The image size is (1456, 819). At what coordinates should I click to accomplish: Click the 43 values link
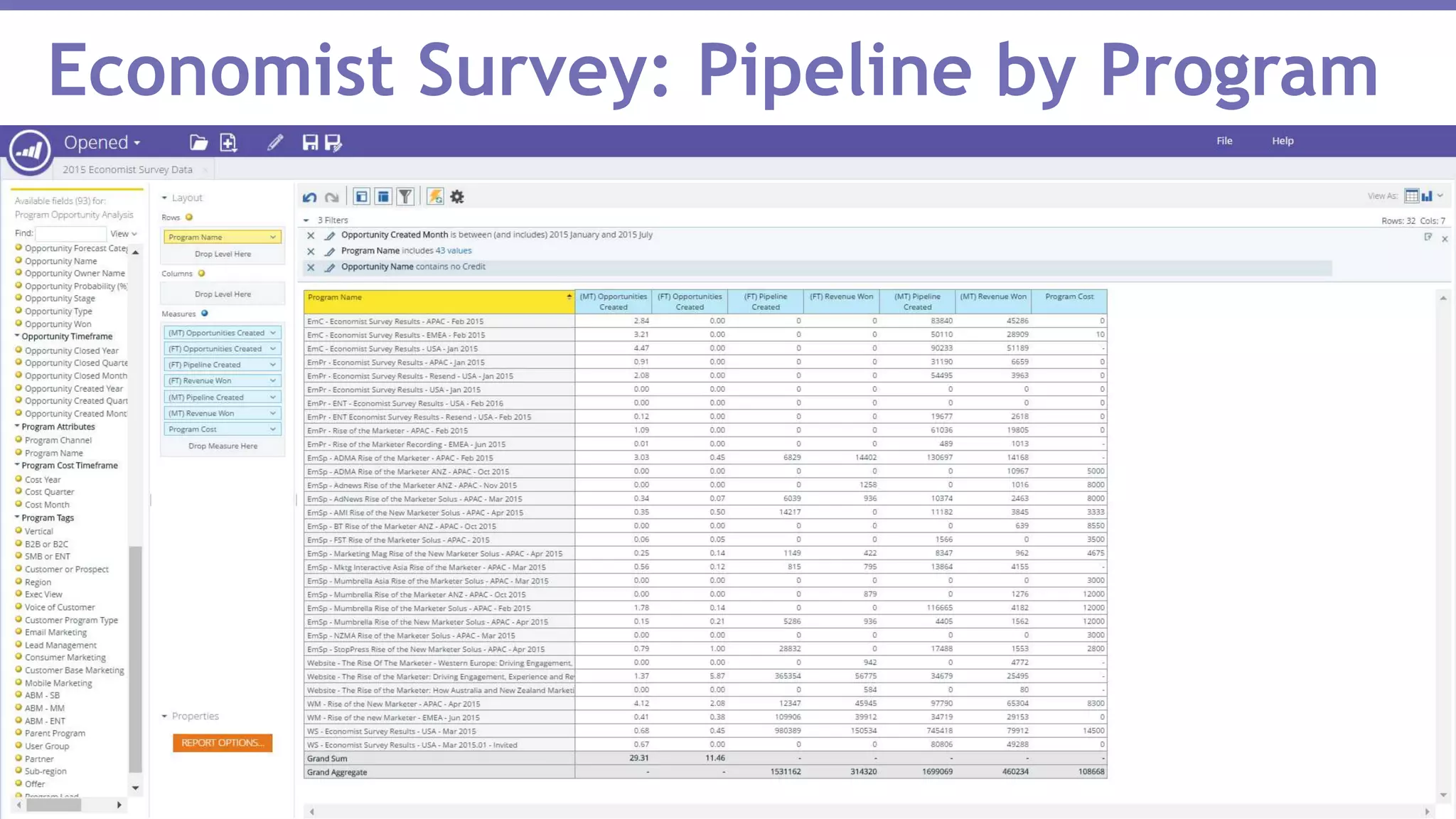point(454,251)
